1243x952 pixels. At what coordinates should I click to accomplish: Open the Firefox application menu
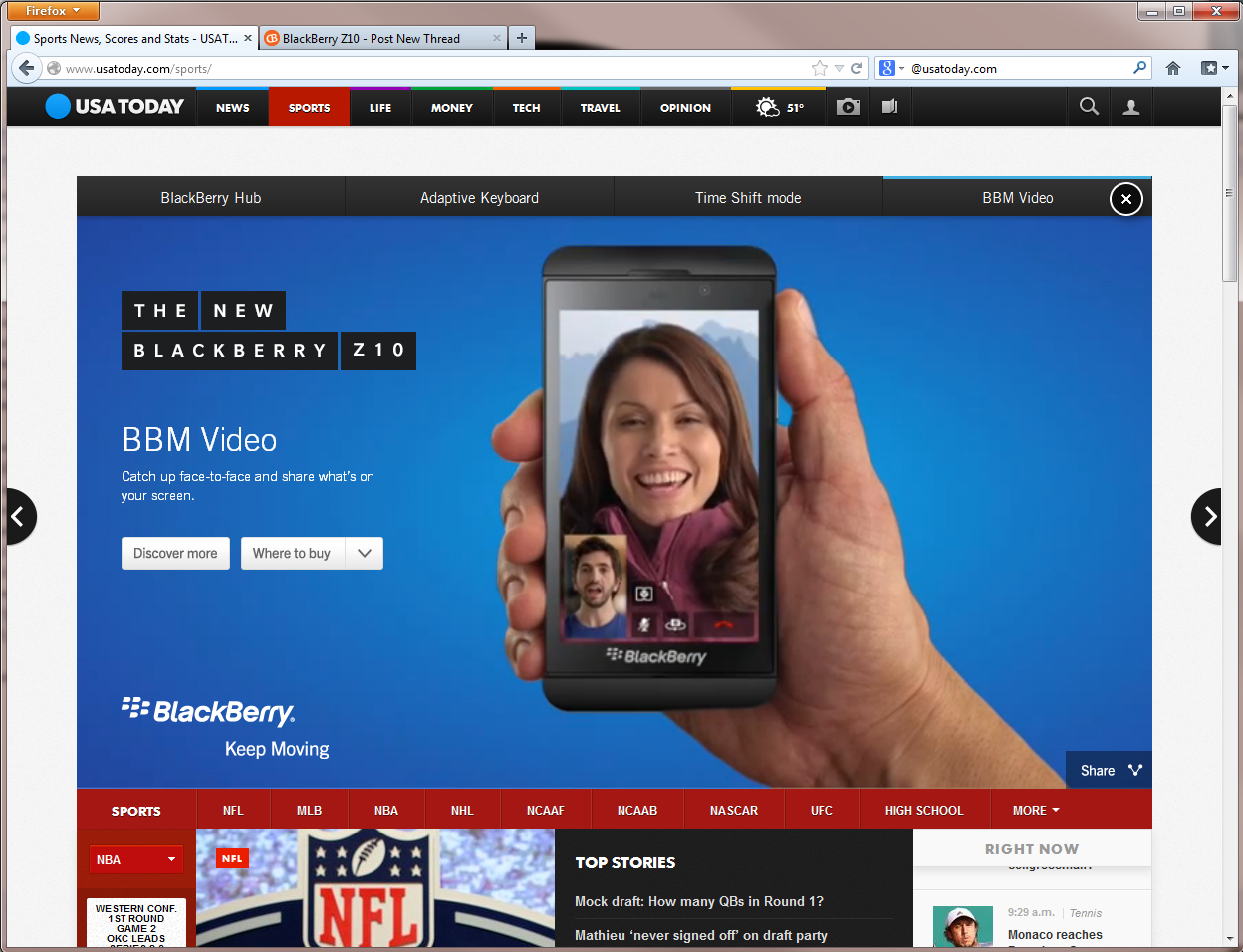point(53,11)
